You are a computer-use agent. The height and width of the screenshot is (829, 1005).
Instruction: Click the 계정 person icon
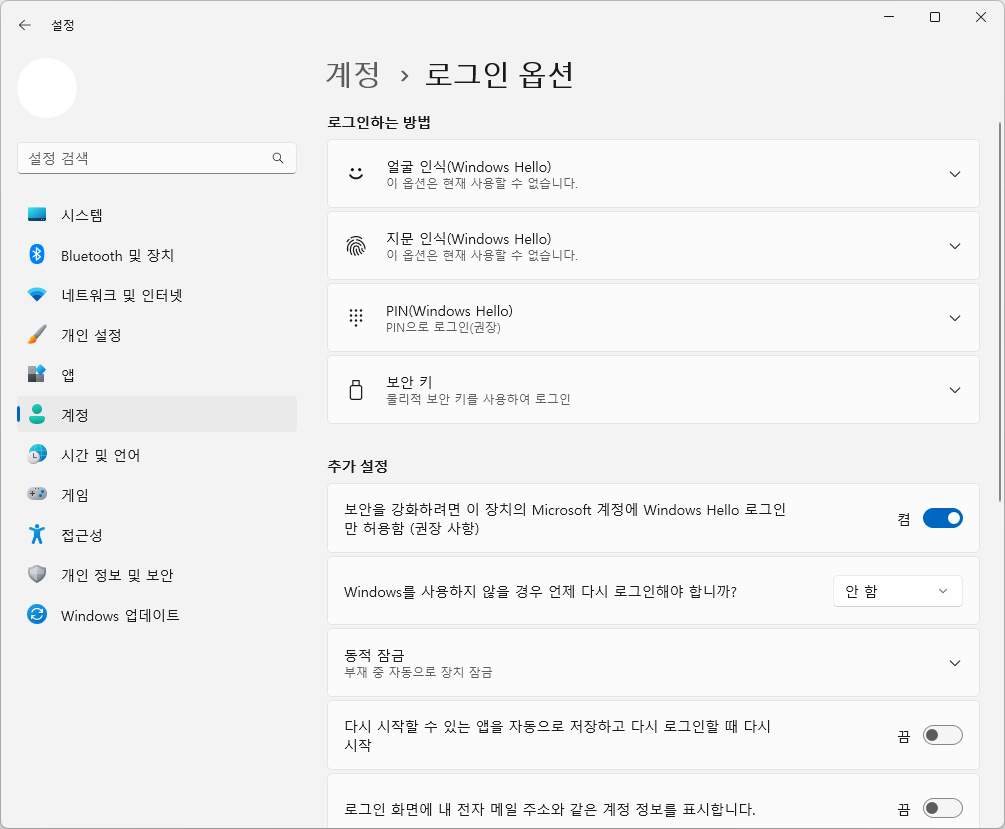tap(37, 414)
